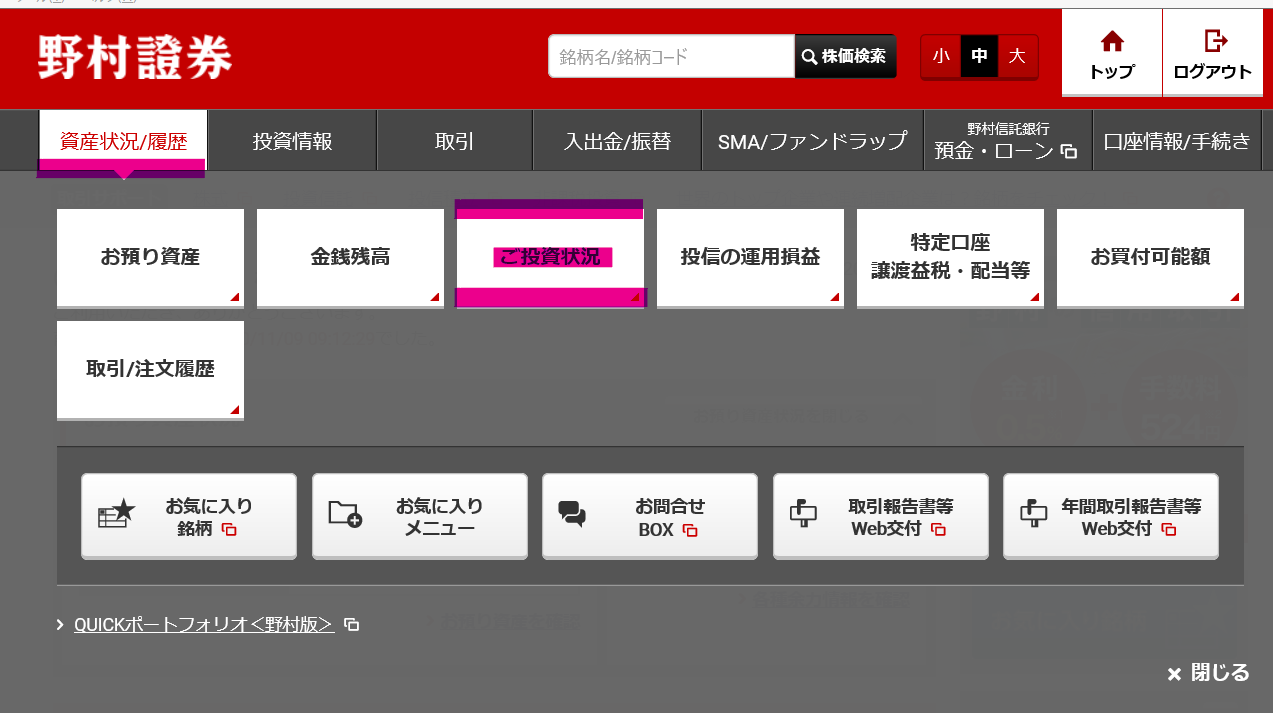This screenshot has width=1273, height=713.
Task: Open the 口座情報/手続き menu tab
Action: tap(1177, 141)
